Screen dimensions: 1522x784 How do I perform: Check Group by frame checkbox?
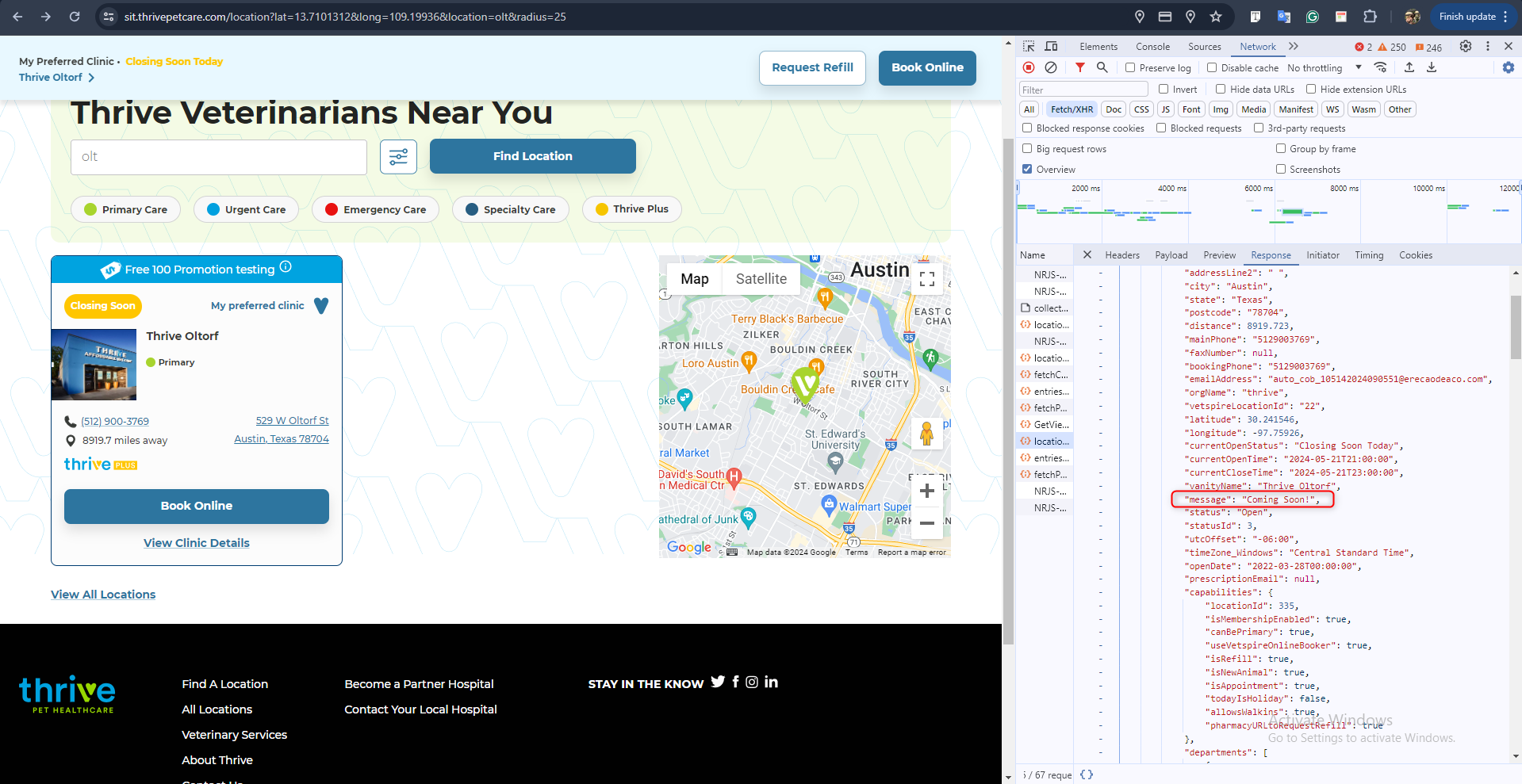point(1281,148)
